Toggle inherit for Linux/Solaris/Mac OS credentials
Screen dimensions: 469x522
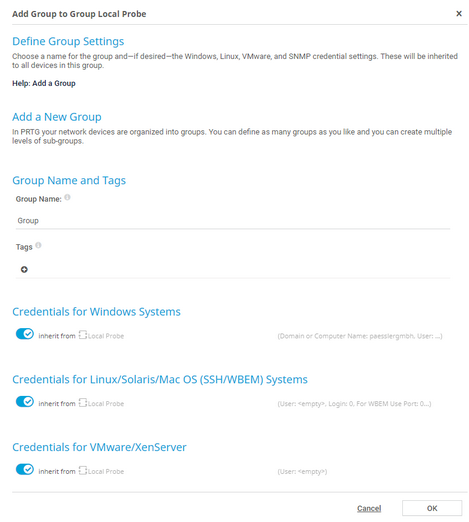(x=25, y=402)
